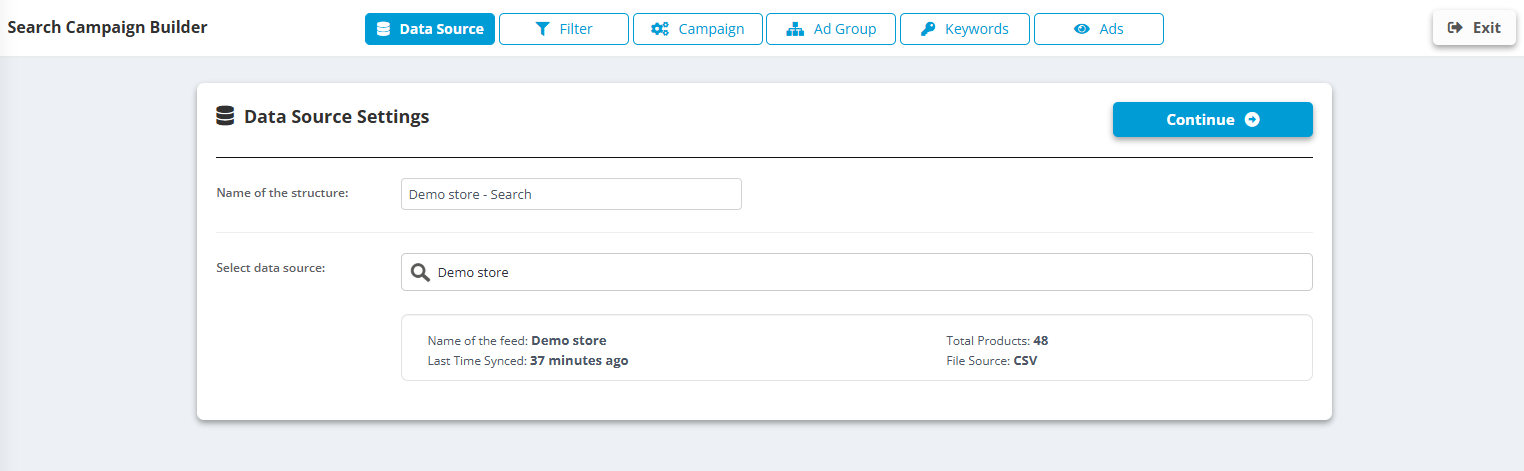The height and width of the screenshot is (471, 1524).
Task: Click the hierarchy icon on Ad Group tab
Action: (x=795, y=29)
